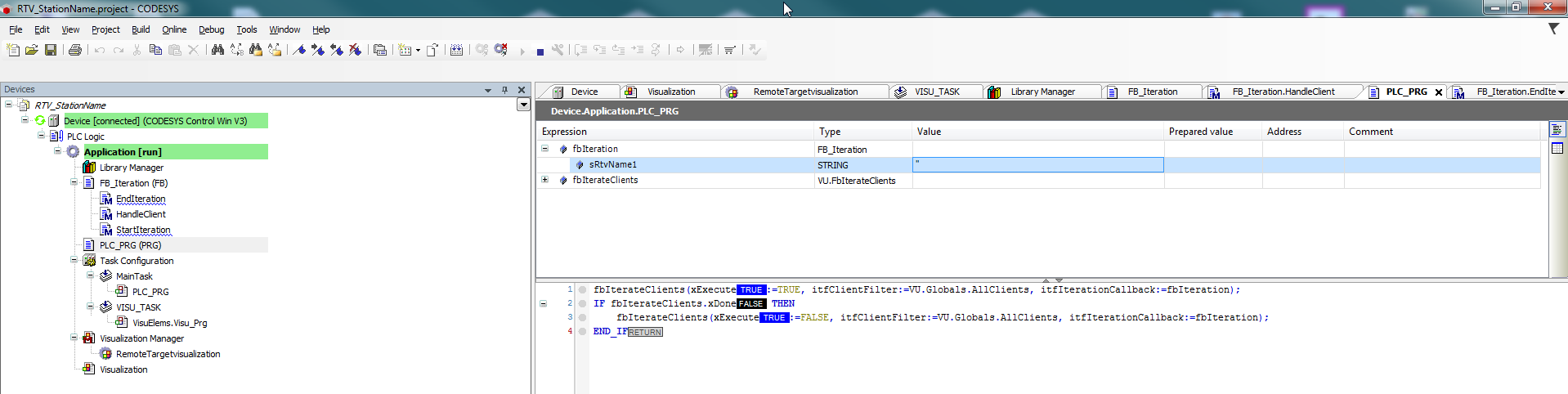Click the Find binoculars icon
1568x394 pixels.
(x=217, y=50)
